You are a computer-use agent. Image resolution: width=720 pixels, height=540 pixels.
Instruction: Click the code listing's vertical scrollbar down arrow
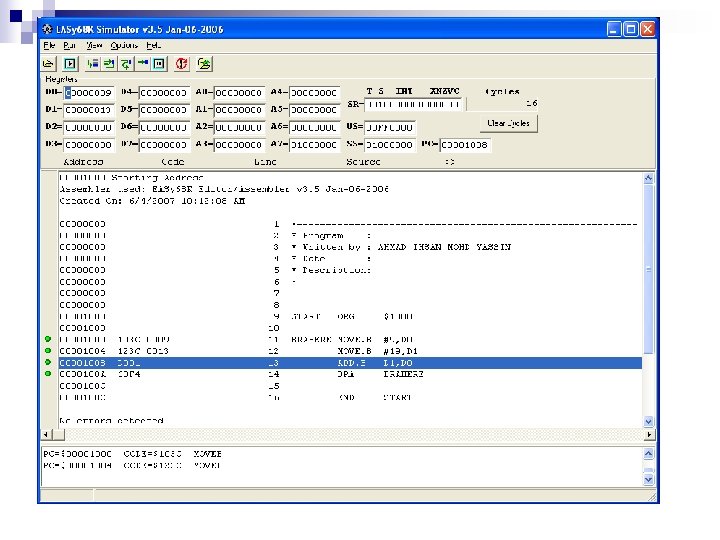point(649,422)
